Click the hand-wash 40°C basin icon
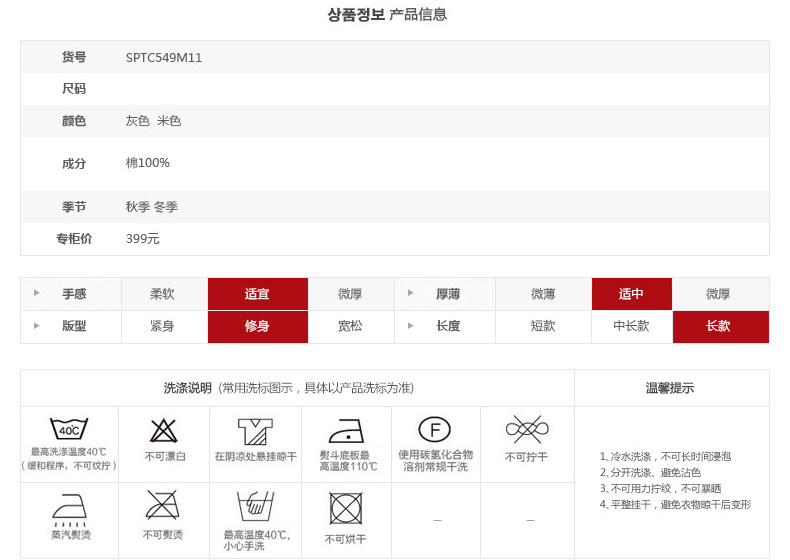Image resolution: width=790 pixels, height=560 pixels. [255, 507]
